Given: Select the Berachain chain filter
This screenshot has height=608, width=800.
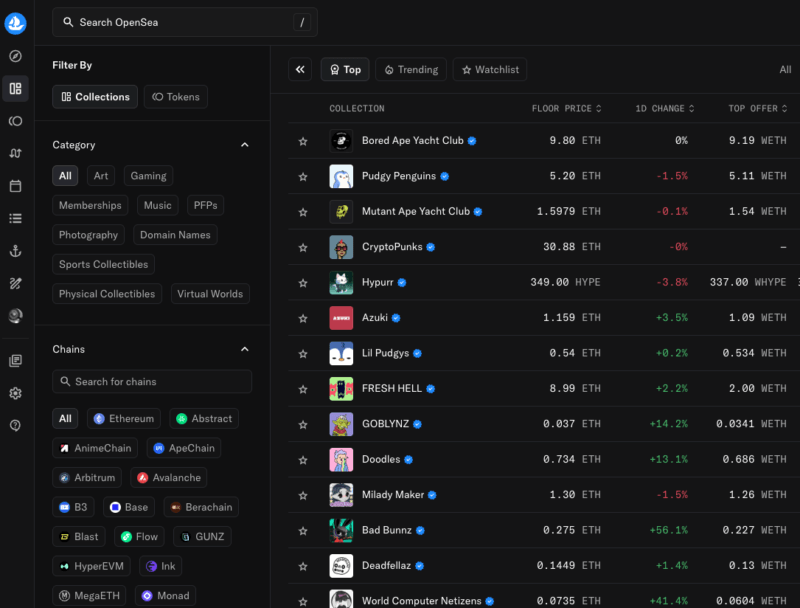Looking at the screenshot, I should tap(202, 508).
